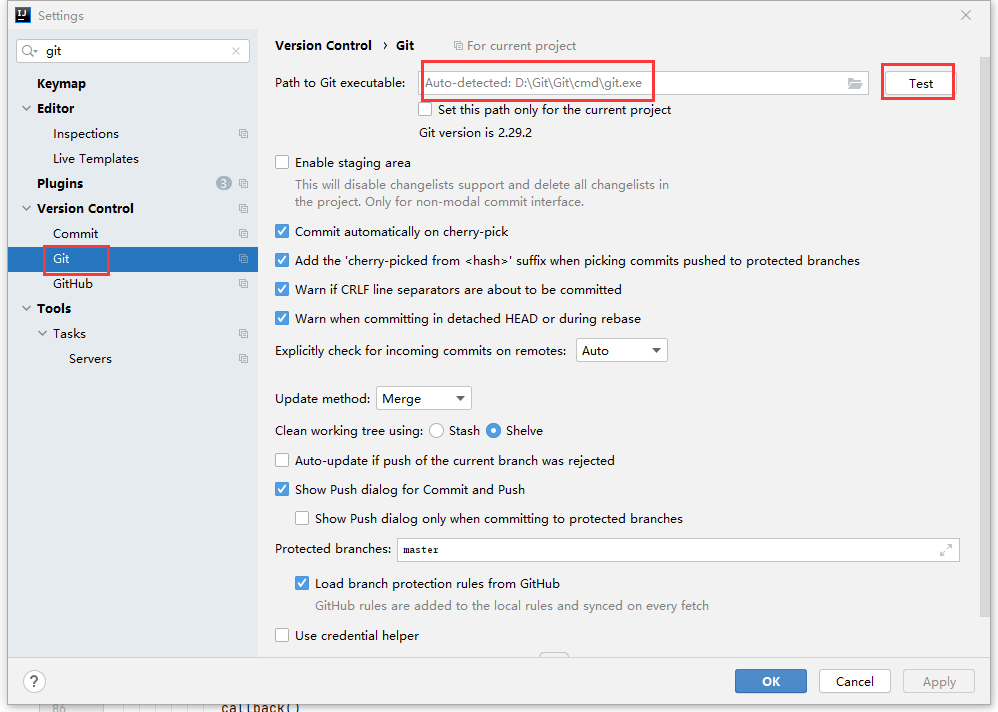998x712 pixels.
Task: Click the project-level icon next to Tasks
Action: pyautogui.click(x=243, y=333)
